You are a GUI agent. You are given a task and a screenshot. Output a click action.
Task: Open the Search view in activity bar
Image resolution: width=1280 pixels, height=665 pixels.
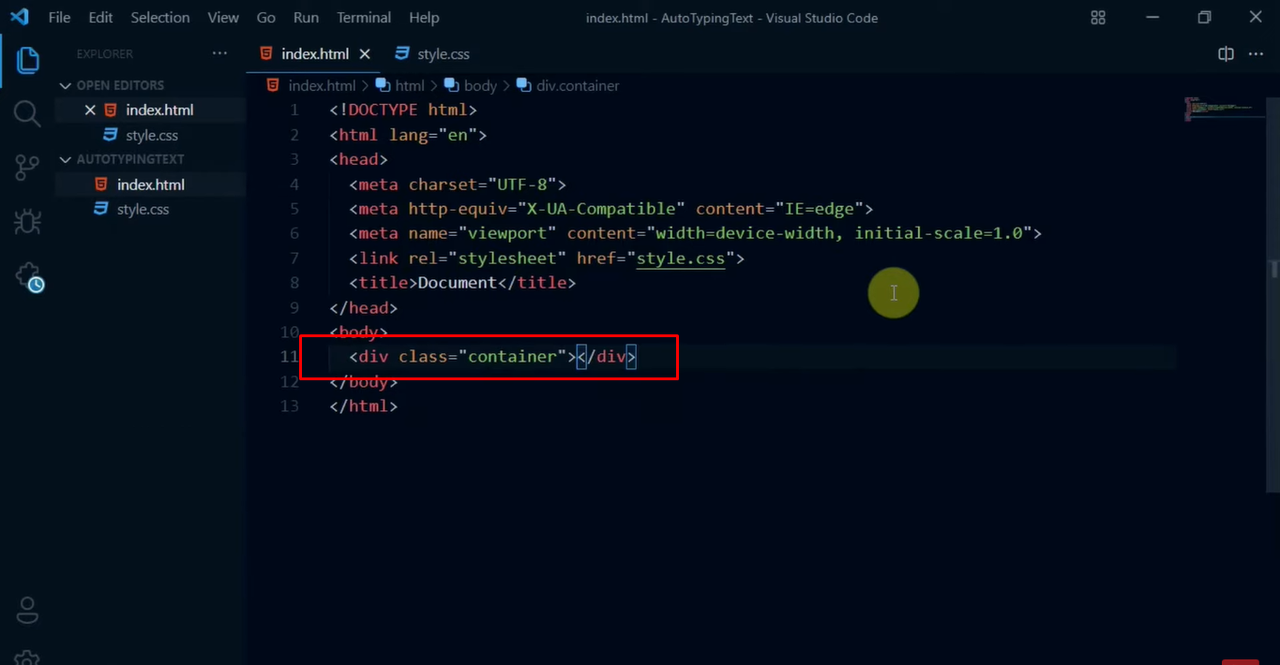pyautogui.click(x=27, y=114)
